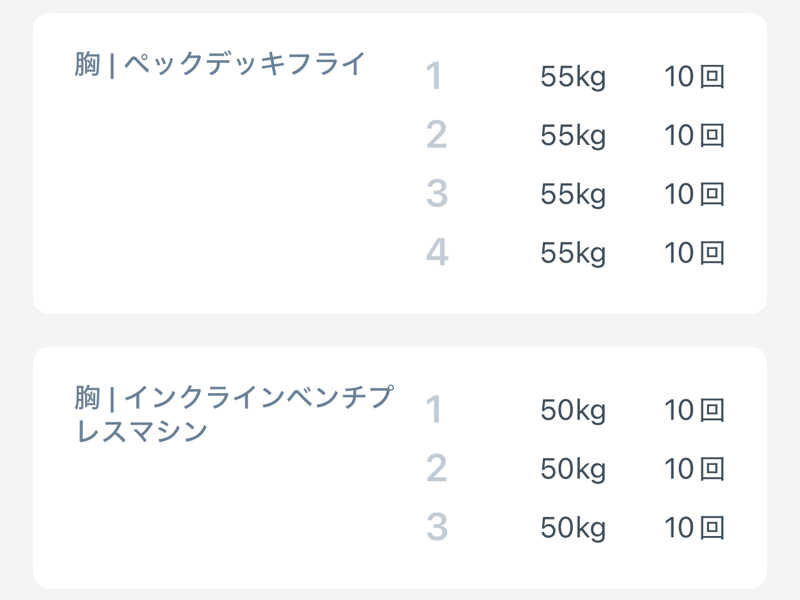Screen dimensions: 800x600
Task: Tap the 55kg weight in ペックデッキフライ set 2
Action: tap(573, 135)
